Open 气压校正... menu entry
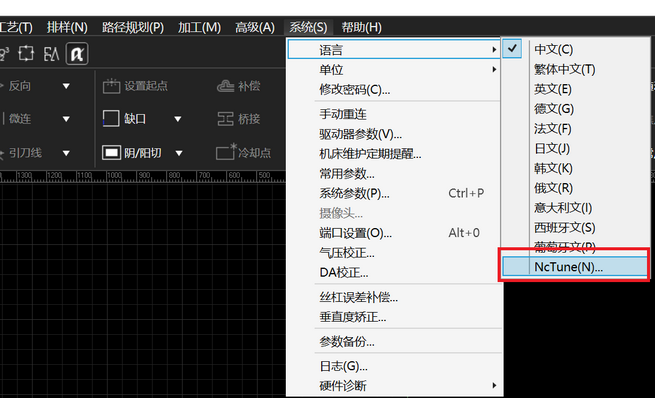This screenshot has height=398, width=655. click(x=394, y=253)
